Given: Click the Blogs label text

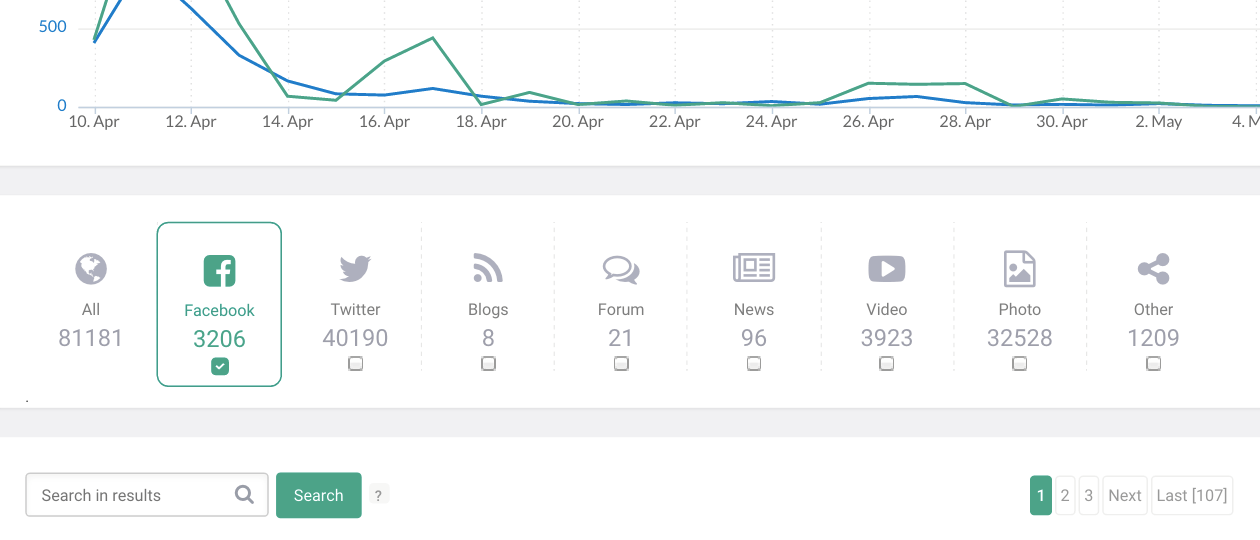Looking at the screenshot, I should pos(488,309).
